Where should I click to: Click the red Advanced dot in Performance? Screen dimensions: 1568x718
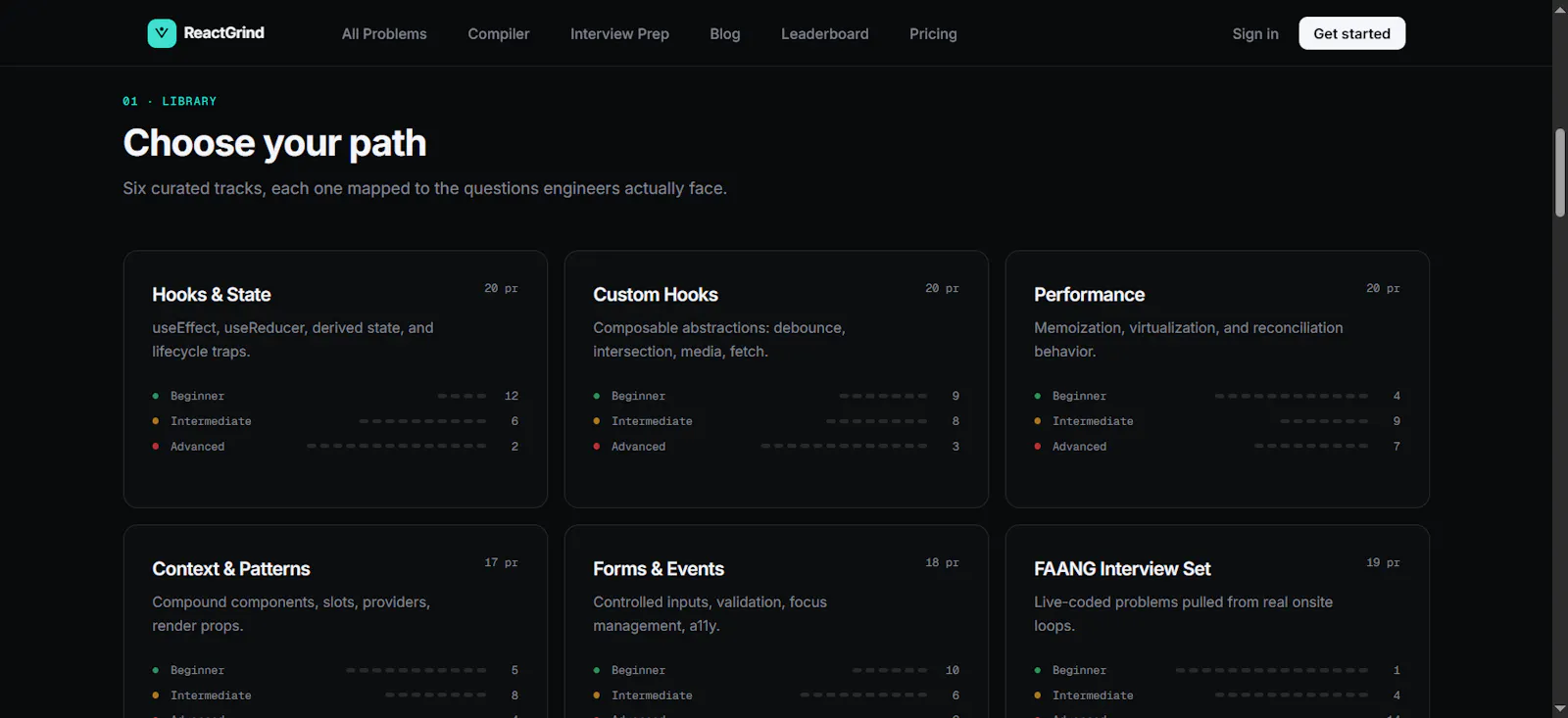click(x=1038, y=447)
